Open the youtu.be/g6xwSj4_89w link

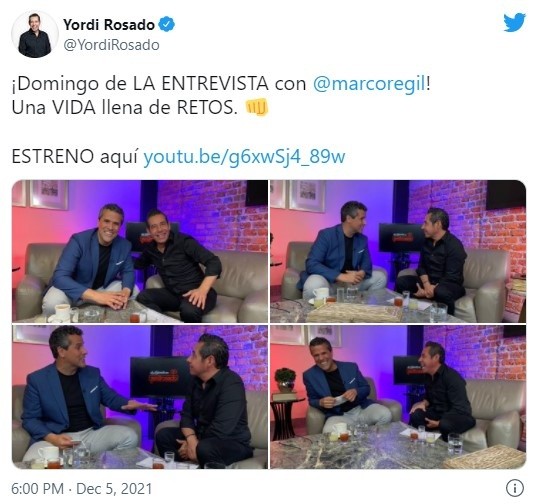[x=244, y=157]
